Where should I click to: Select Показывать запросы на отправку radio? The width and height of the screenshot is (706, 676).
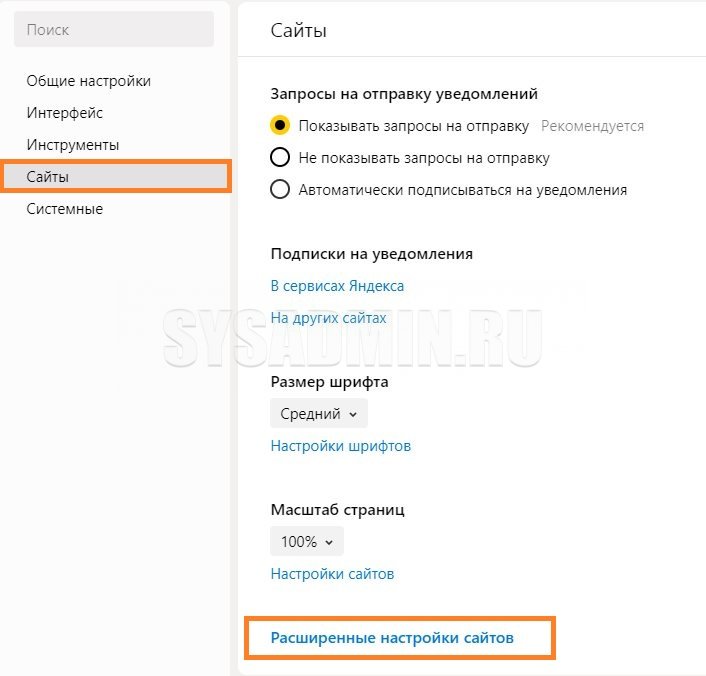tap(281, 126)
